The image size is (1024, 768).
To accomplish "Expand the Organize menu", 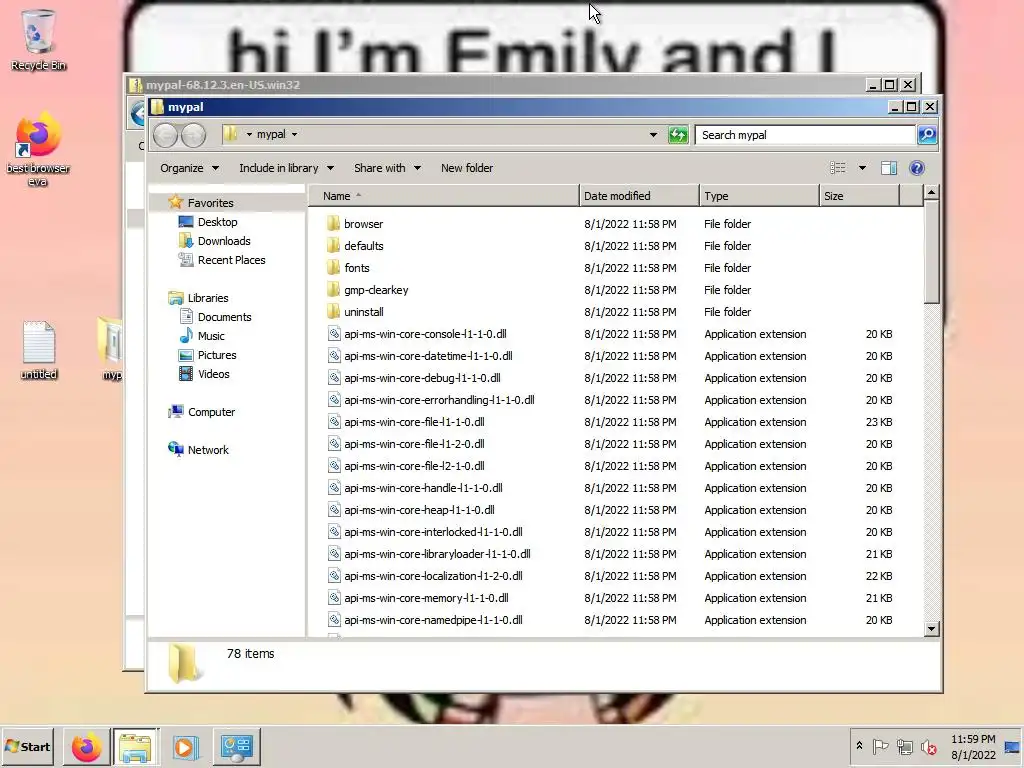I will click(189, 168).
